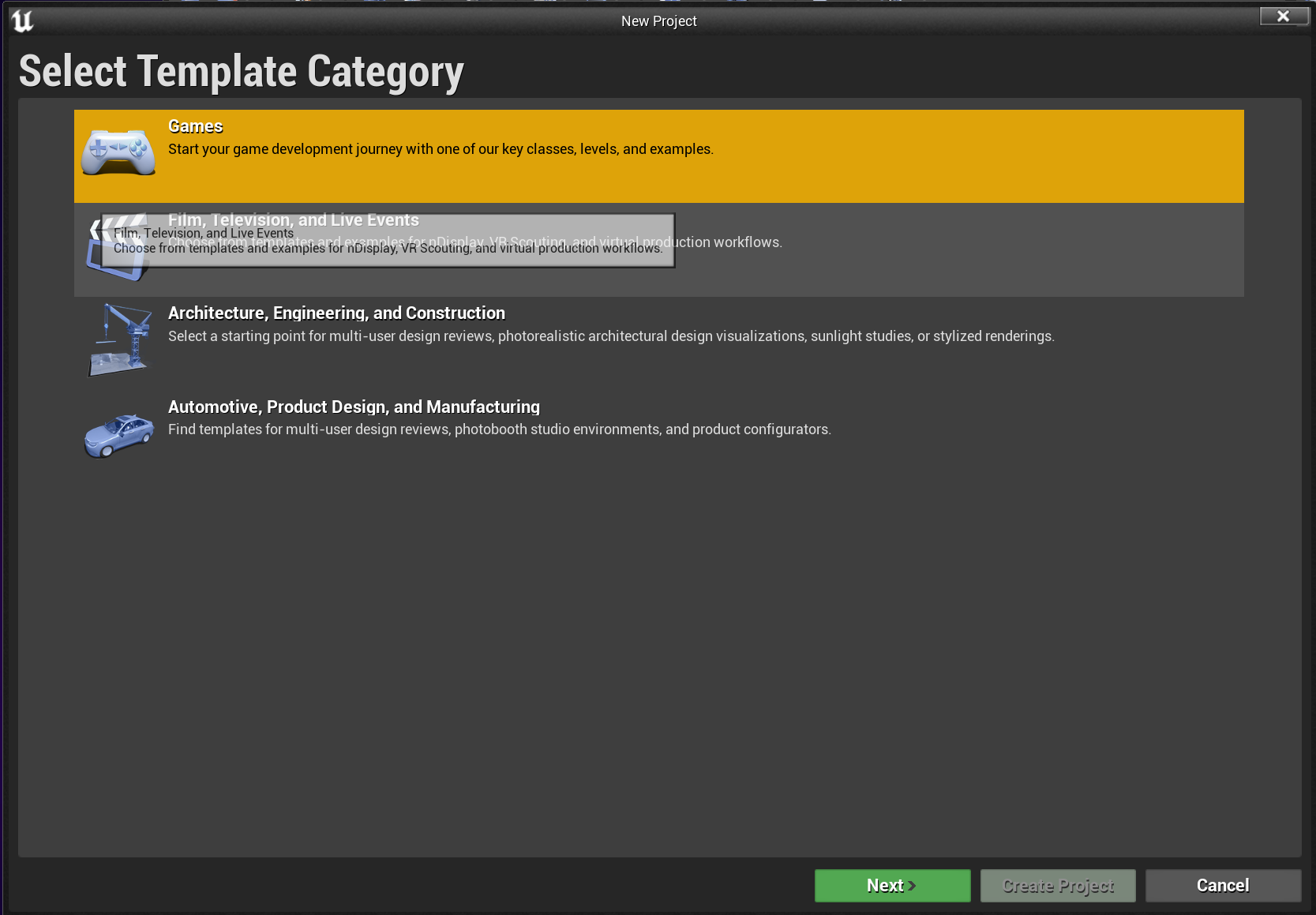1316x915 pixels.
Task: Close the New Project window
Action: (x=1284, y=16)
